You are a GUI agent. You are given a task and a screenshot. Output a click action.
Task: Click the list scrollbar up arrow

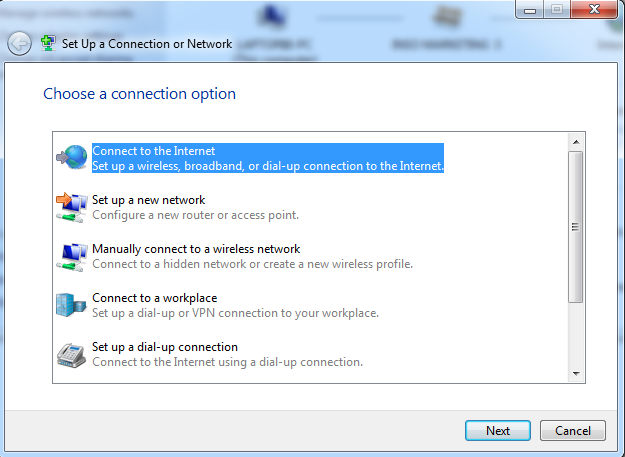(576, 142)
